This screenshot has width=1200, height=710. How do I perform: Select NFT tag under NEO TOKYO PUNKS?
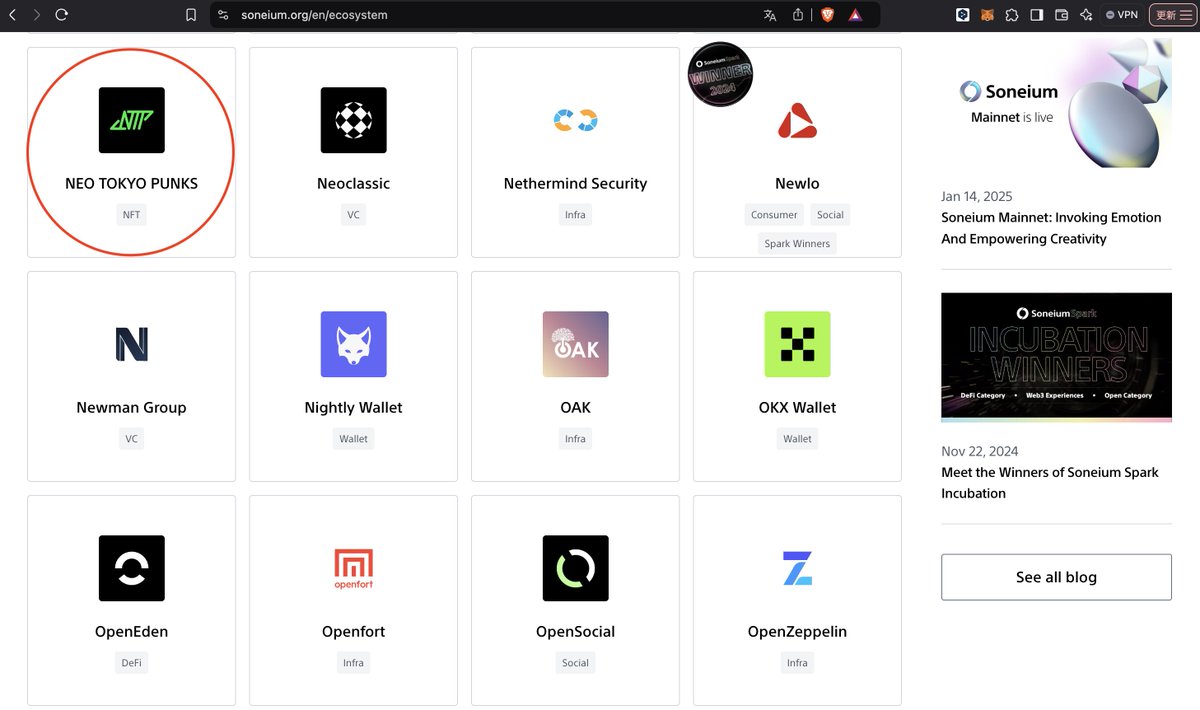(x=132, y=215)
